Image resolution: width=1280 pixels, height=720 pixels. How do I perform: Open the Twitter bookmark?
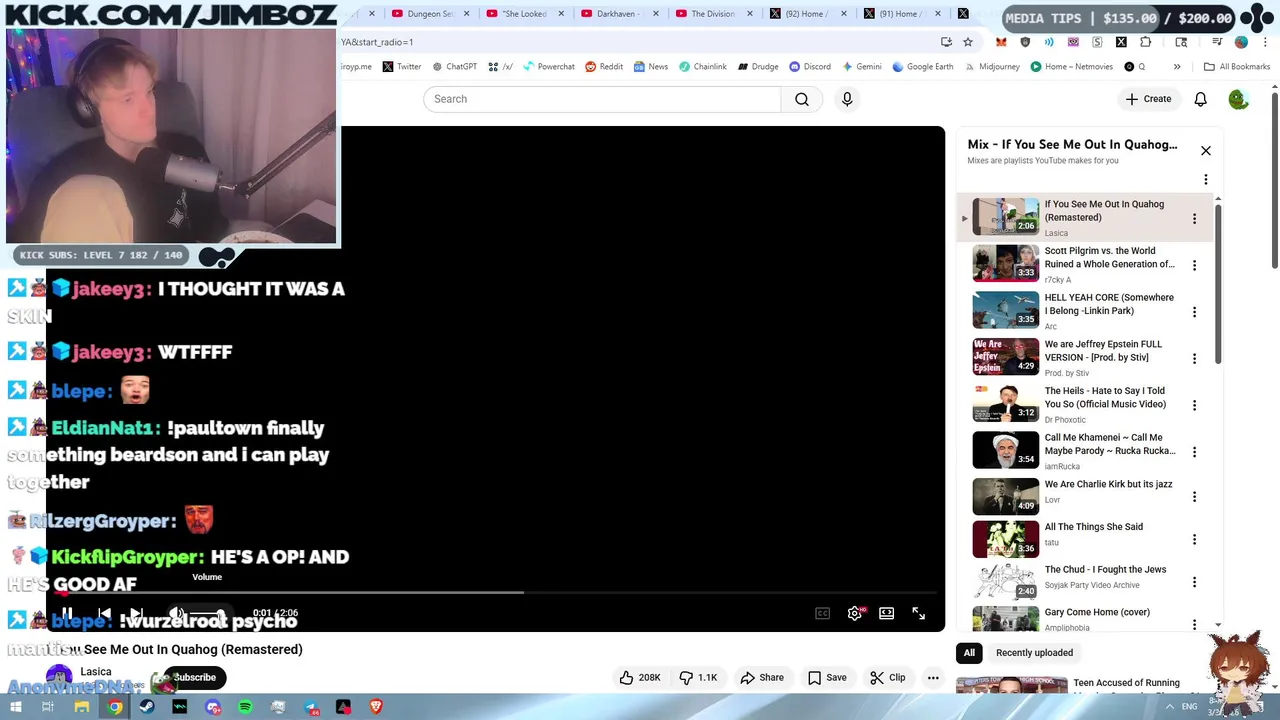[x=402, y=67]
